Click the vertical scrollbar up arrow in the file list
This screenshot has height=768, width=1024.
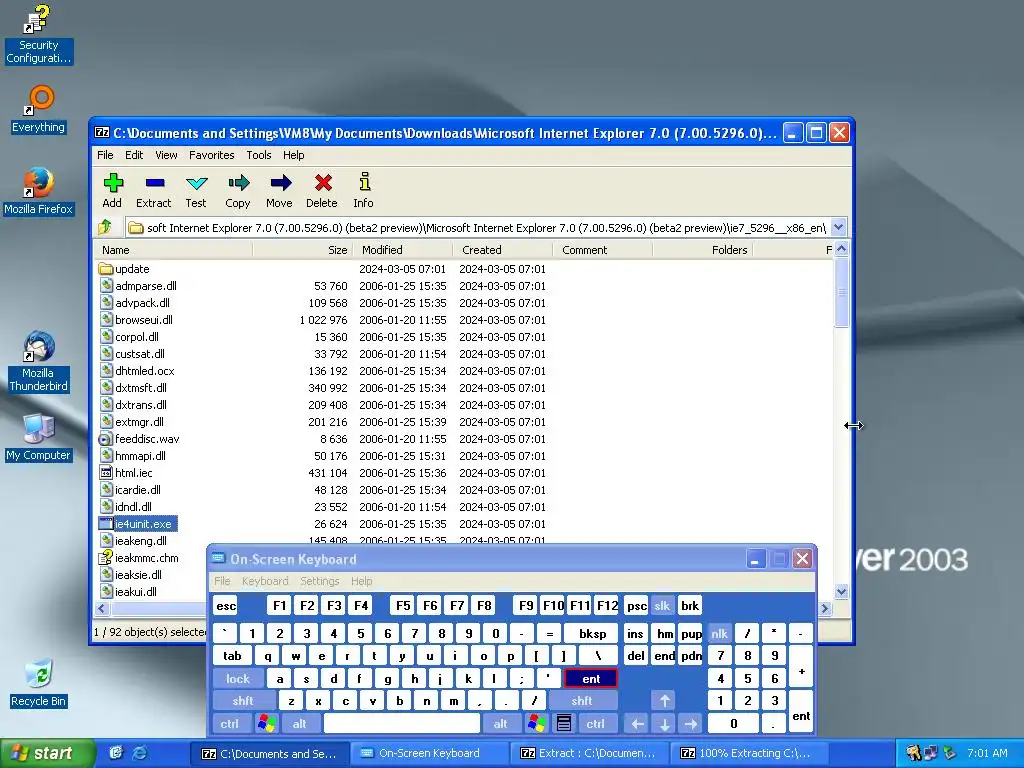tap(842, 249)
